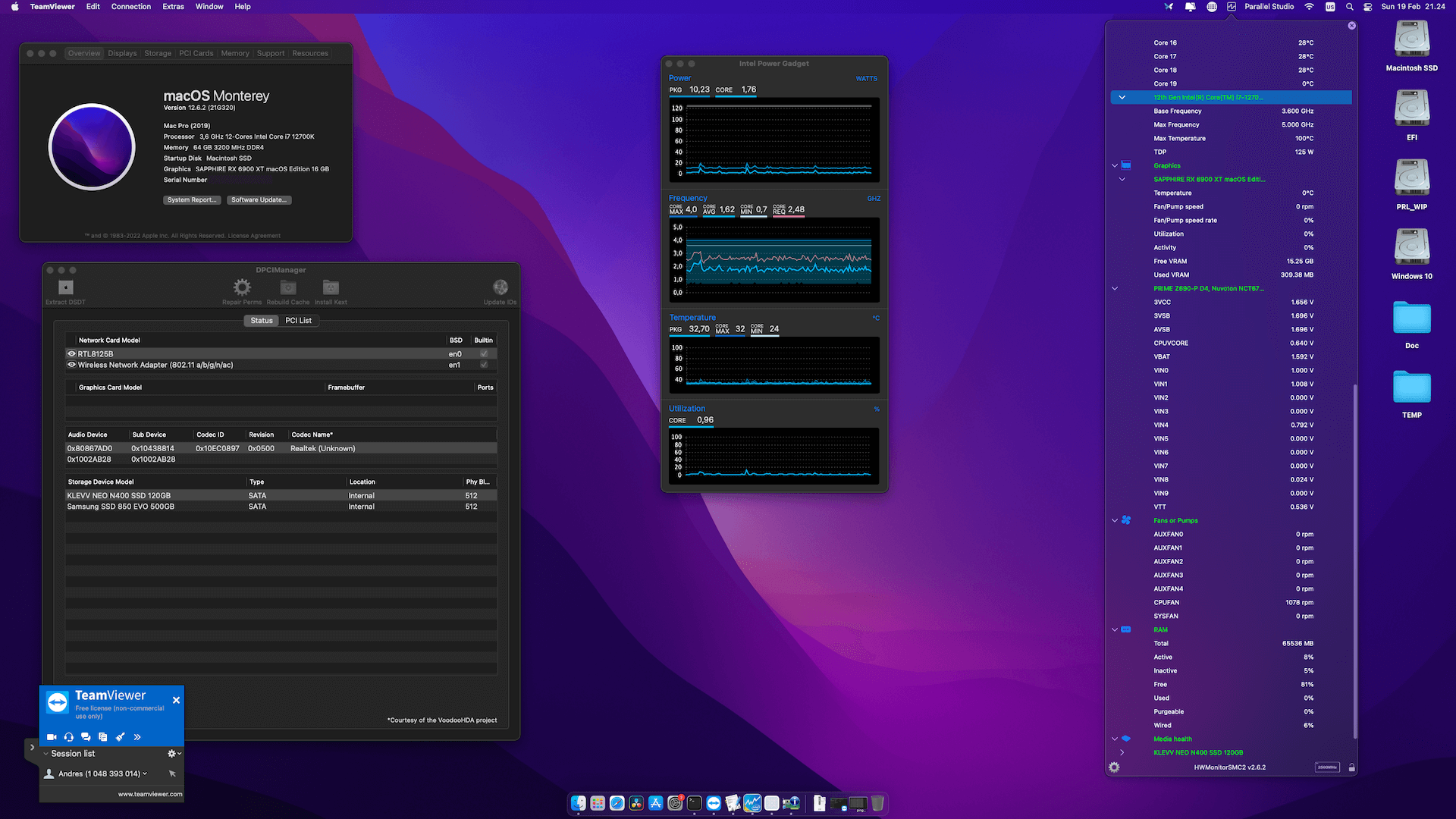Screen dimensions: 1456x819
Task: Switch to Storage tab in About This Mac
Action: point(158,54)
